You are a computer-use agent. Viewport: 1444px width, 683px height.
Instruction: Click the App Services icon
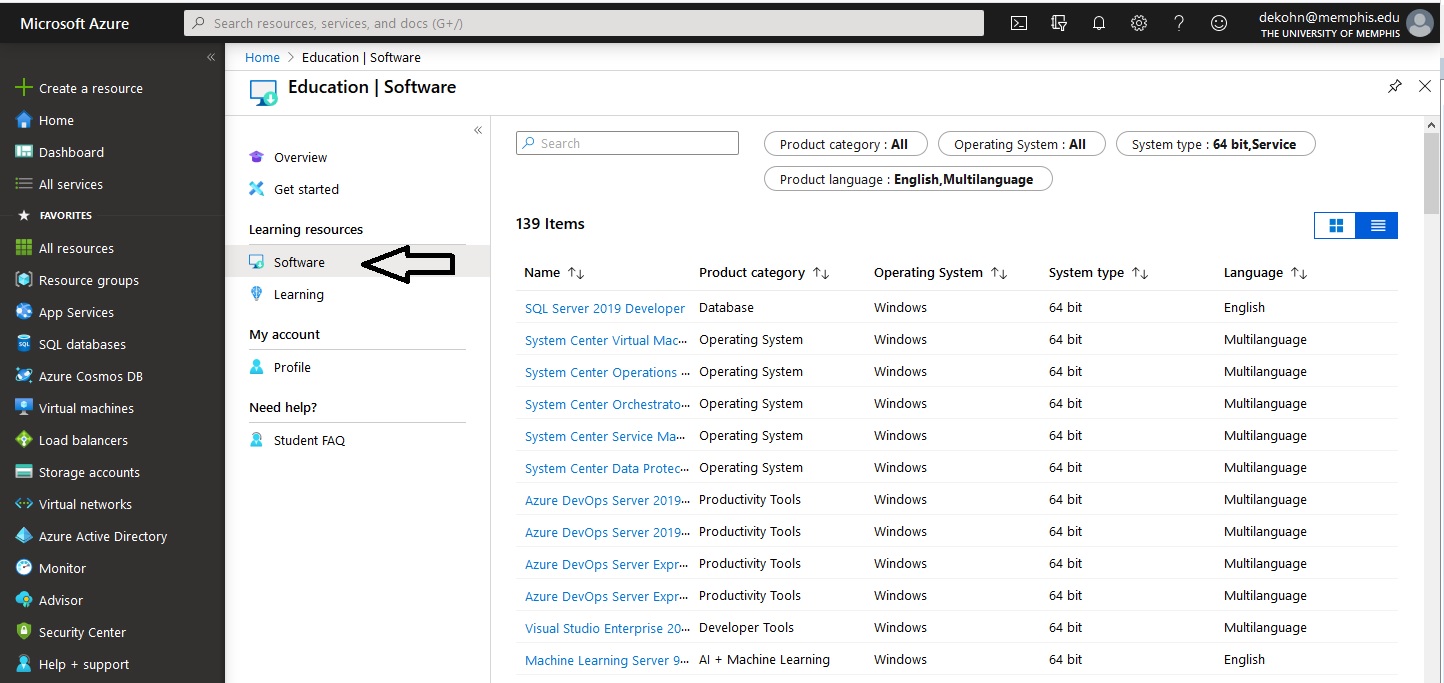click(24, 312)
